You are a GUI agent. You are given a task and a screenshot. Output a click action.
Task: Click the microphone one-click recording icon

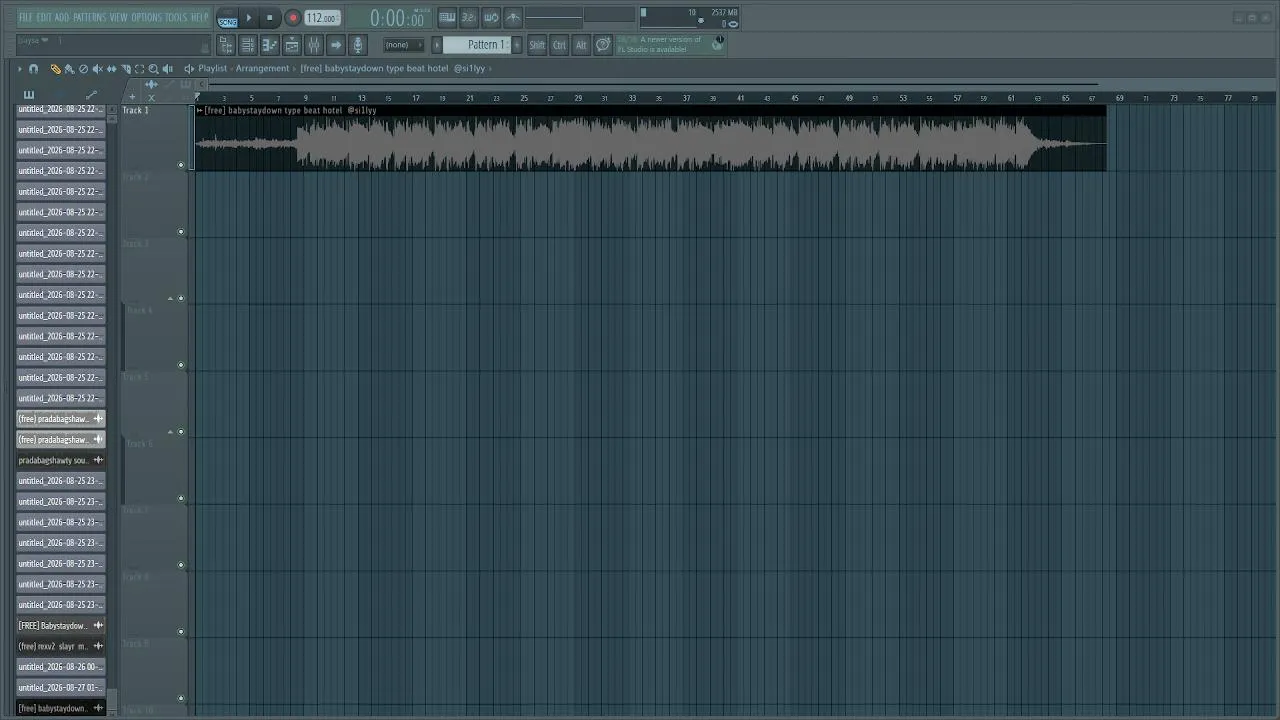(x=358, y=45)
